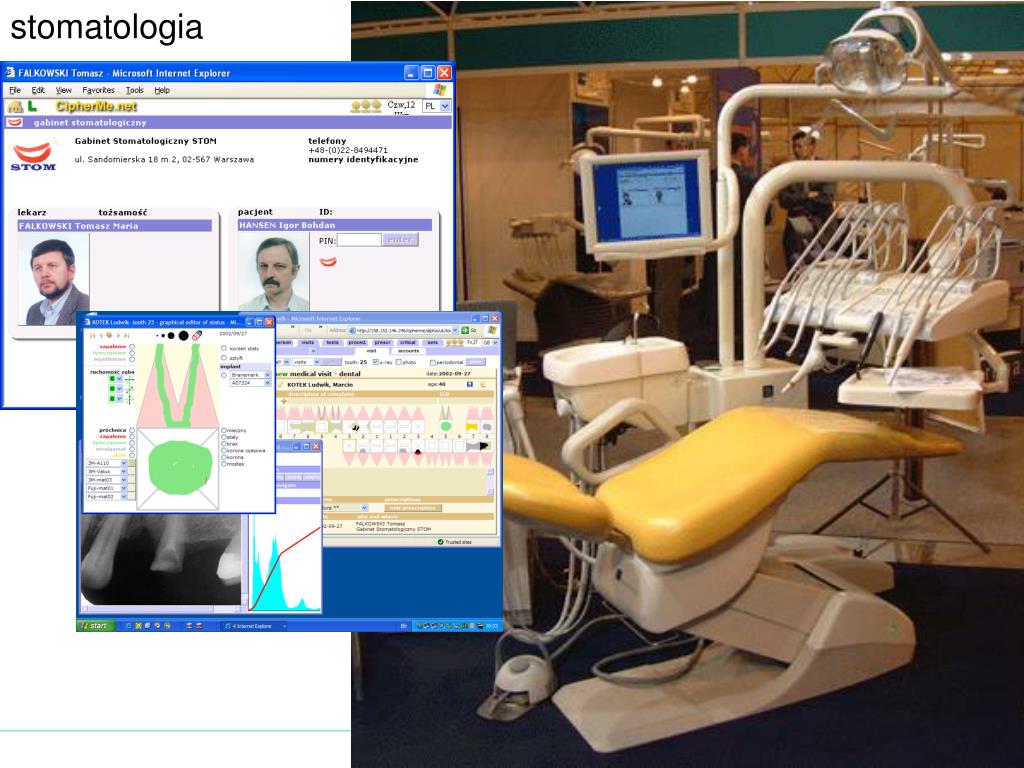Click the green L icon beside home
1024x768 pixels.
tap(32, 106)
